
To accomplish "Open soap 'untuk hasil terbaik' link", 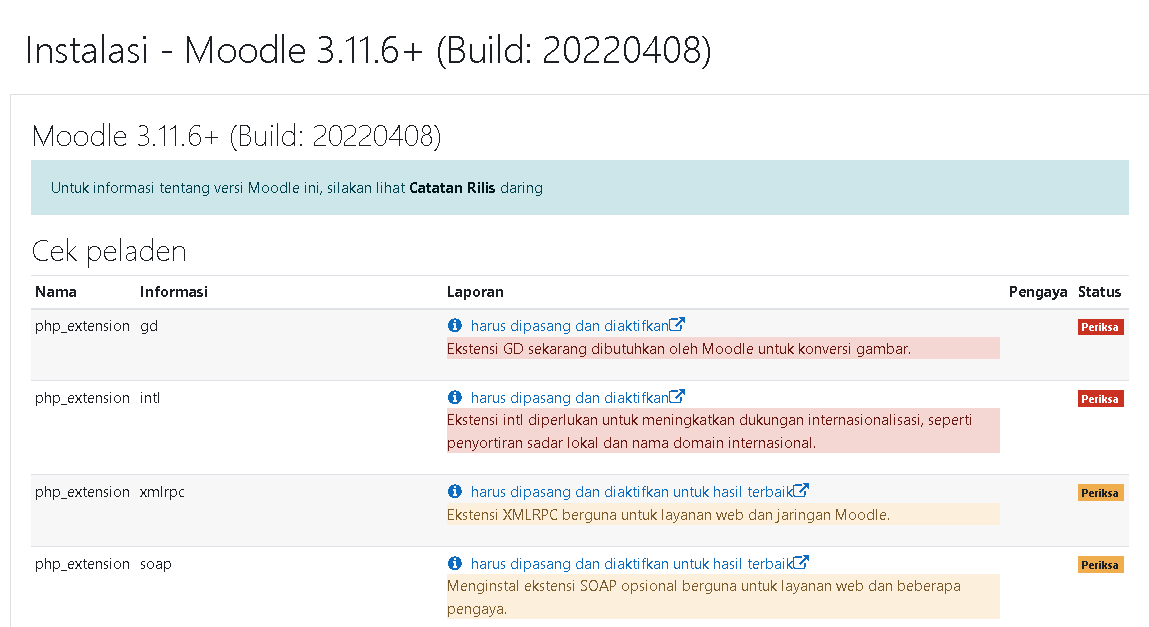I will click(x=632, y=564).
